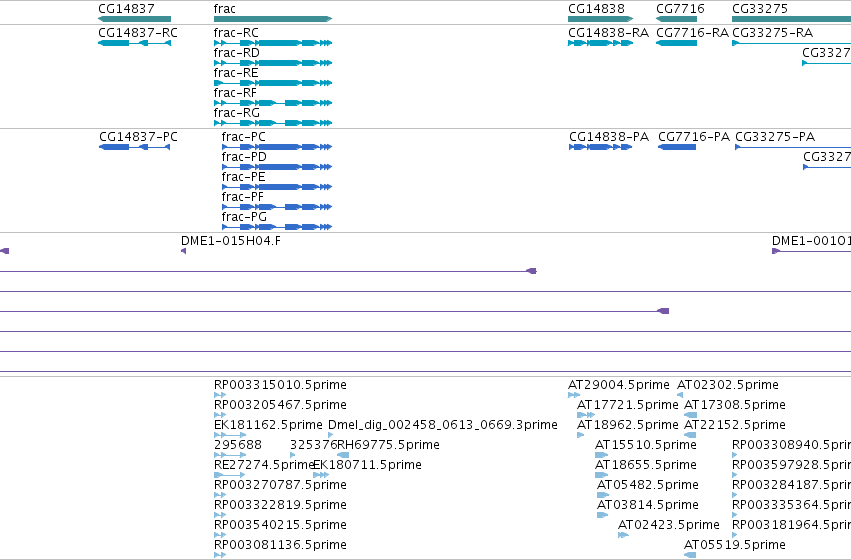Select the AT18962.5prime EST label

[627, 425]
